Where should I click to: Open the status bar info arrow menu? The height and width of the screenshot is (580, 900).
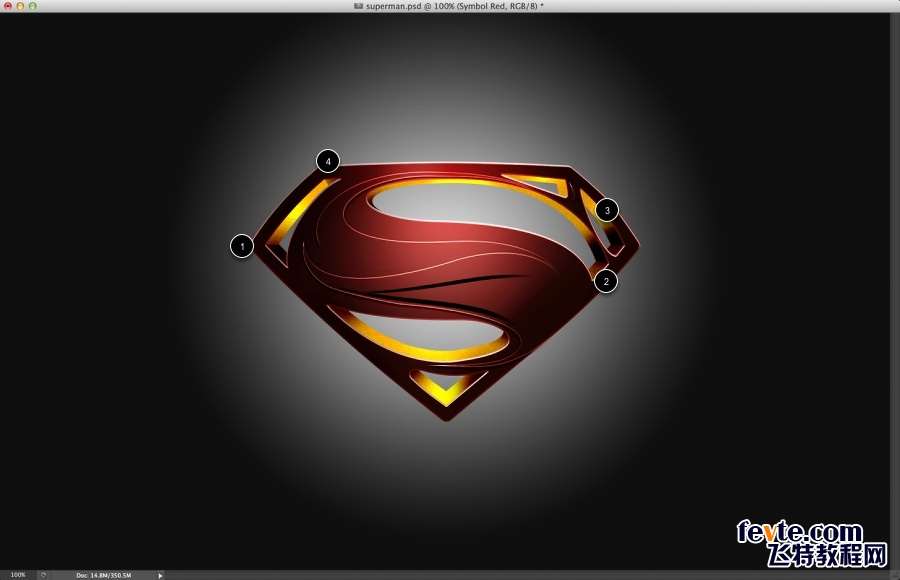160,575
